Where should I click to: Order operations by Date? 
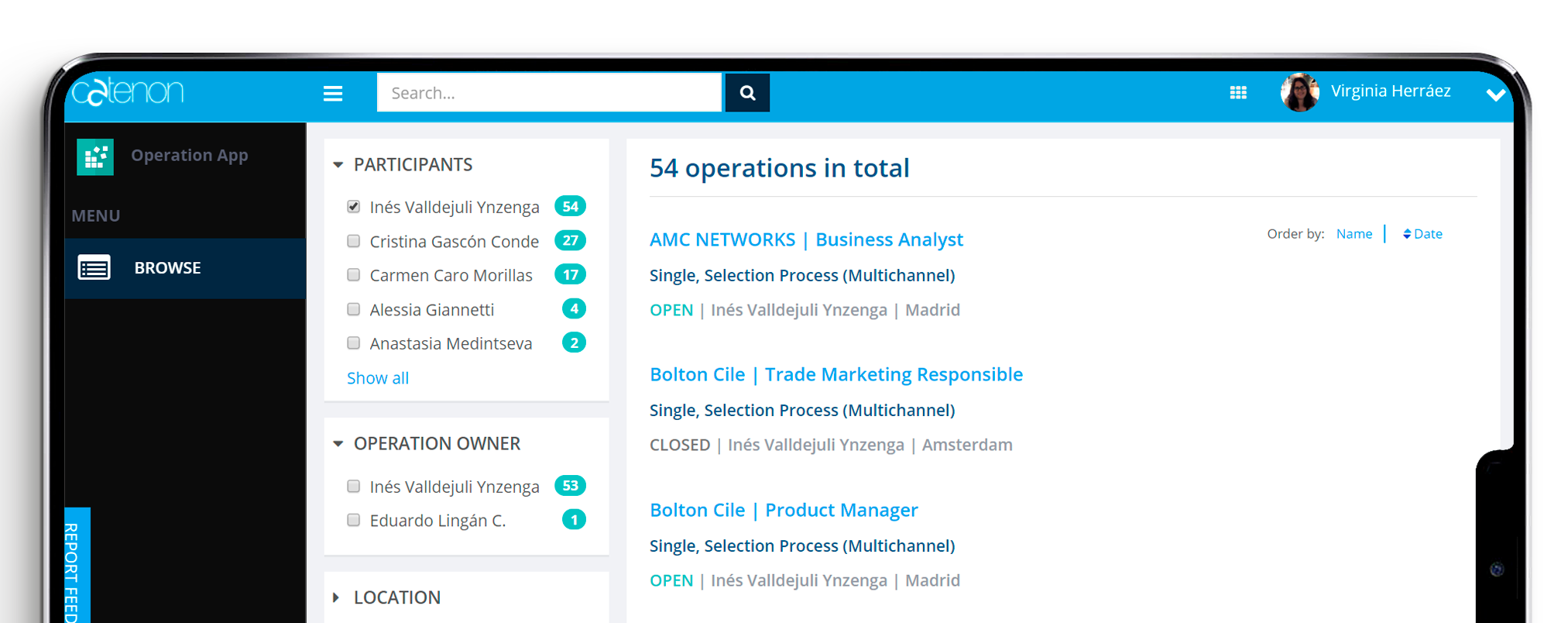coord(1422,234)
